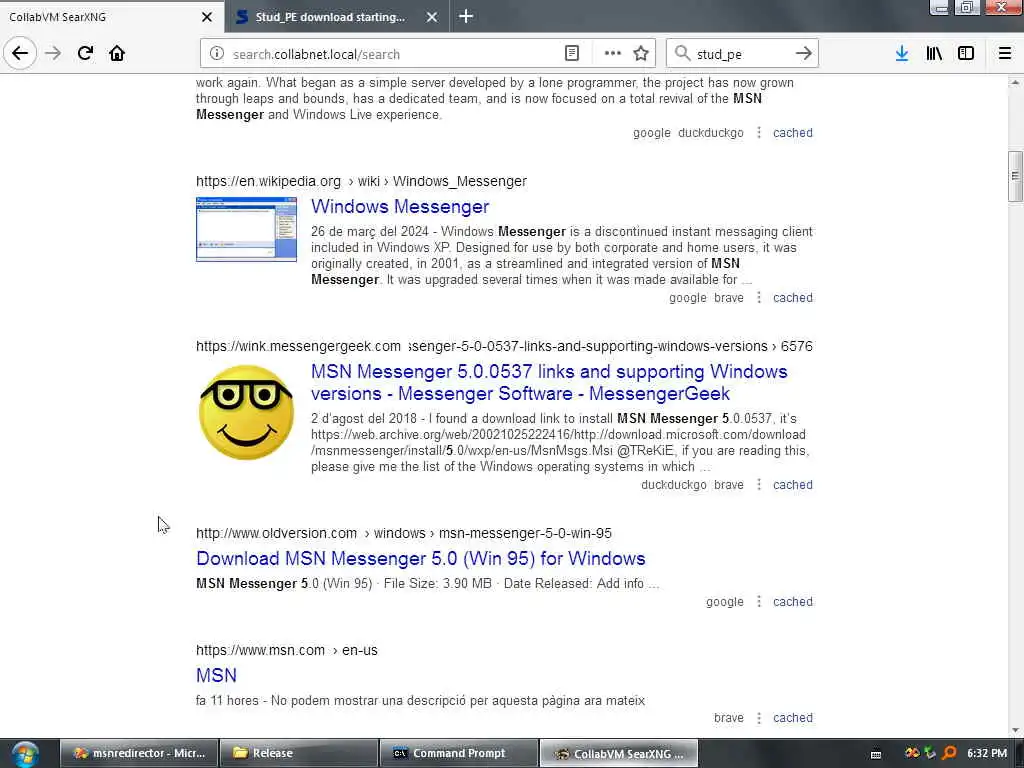This screenshot has width=1024, height=768.
Task: Open MSN Messenger 5.0.0537 links result
Action: tap(549, 382)
